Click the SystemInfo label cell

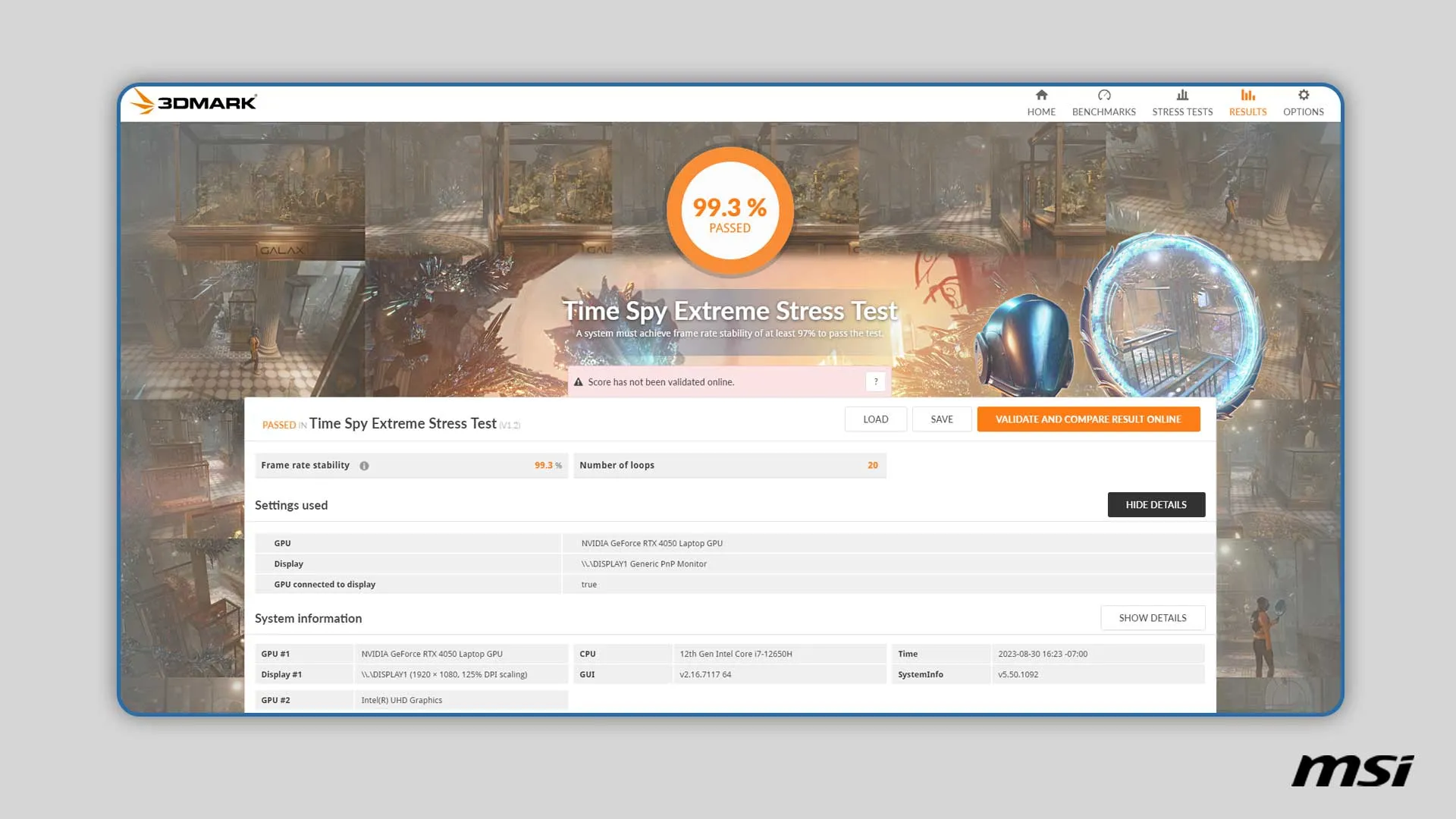point(941,675)
